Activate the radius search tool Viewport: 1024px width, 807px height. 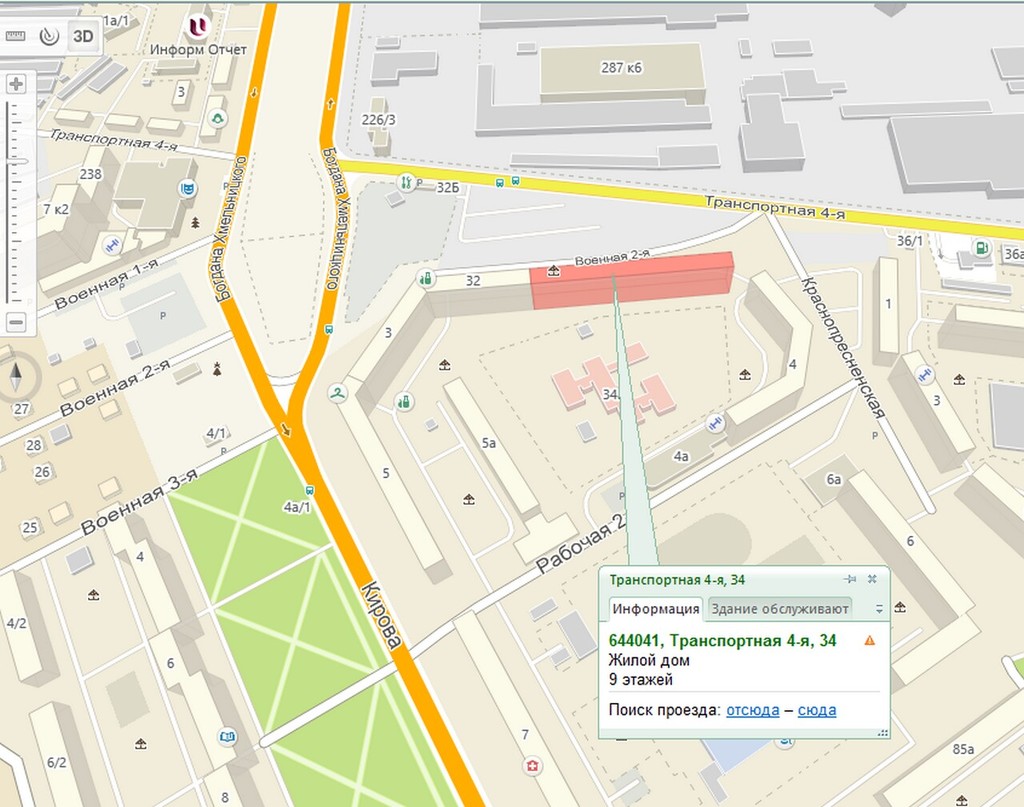pyautogui.click(x=48, y=37)
